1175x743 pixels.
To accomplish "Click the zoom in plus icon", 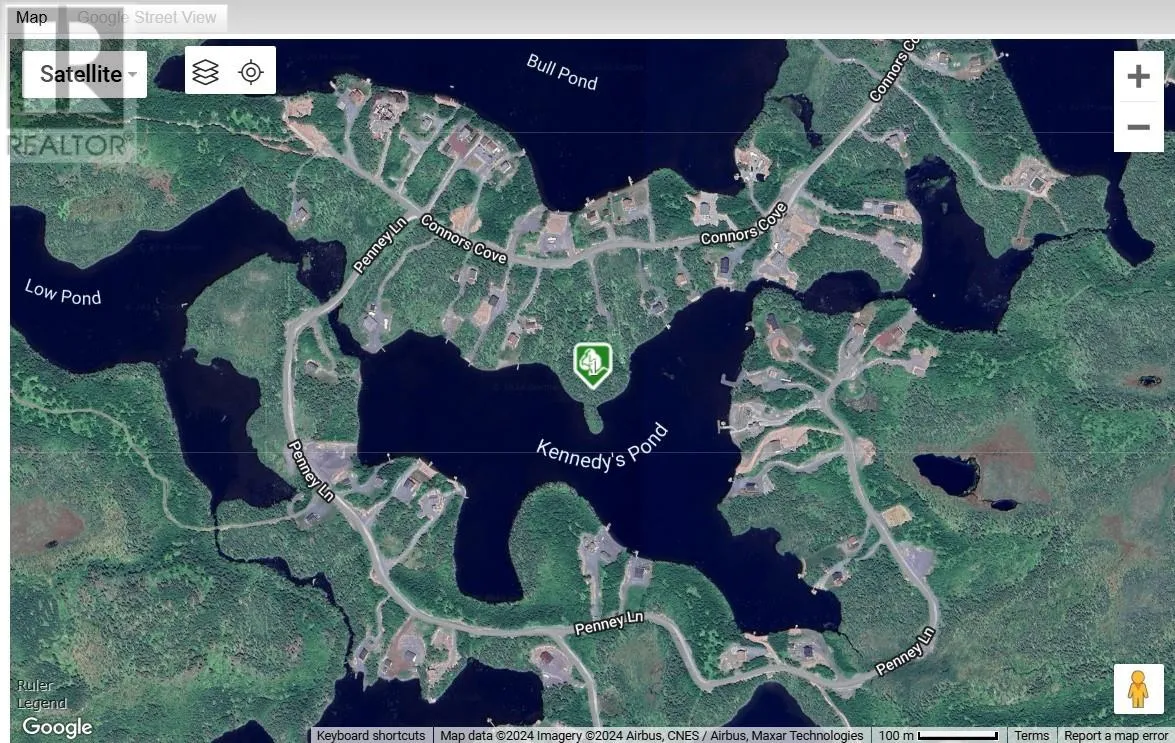I will pos(1138,76).
